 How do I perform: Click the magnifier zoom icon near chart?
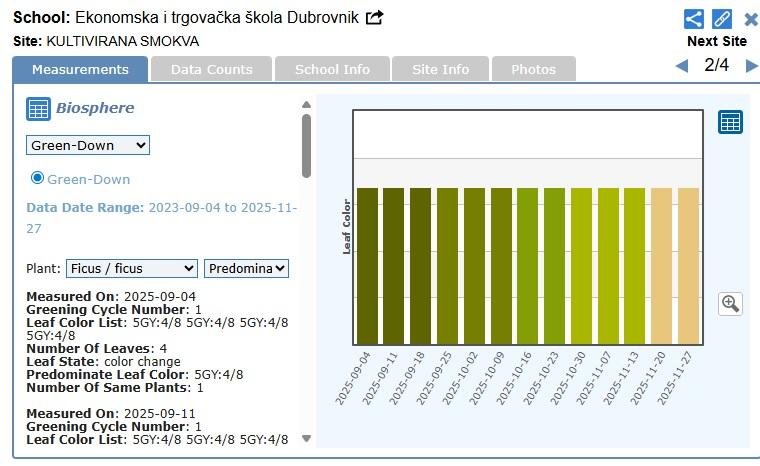pyautogui.click(x=730, y=304)
